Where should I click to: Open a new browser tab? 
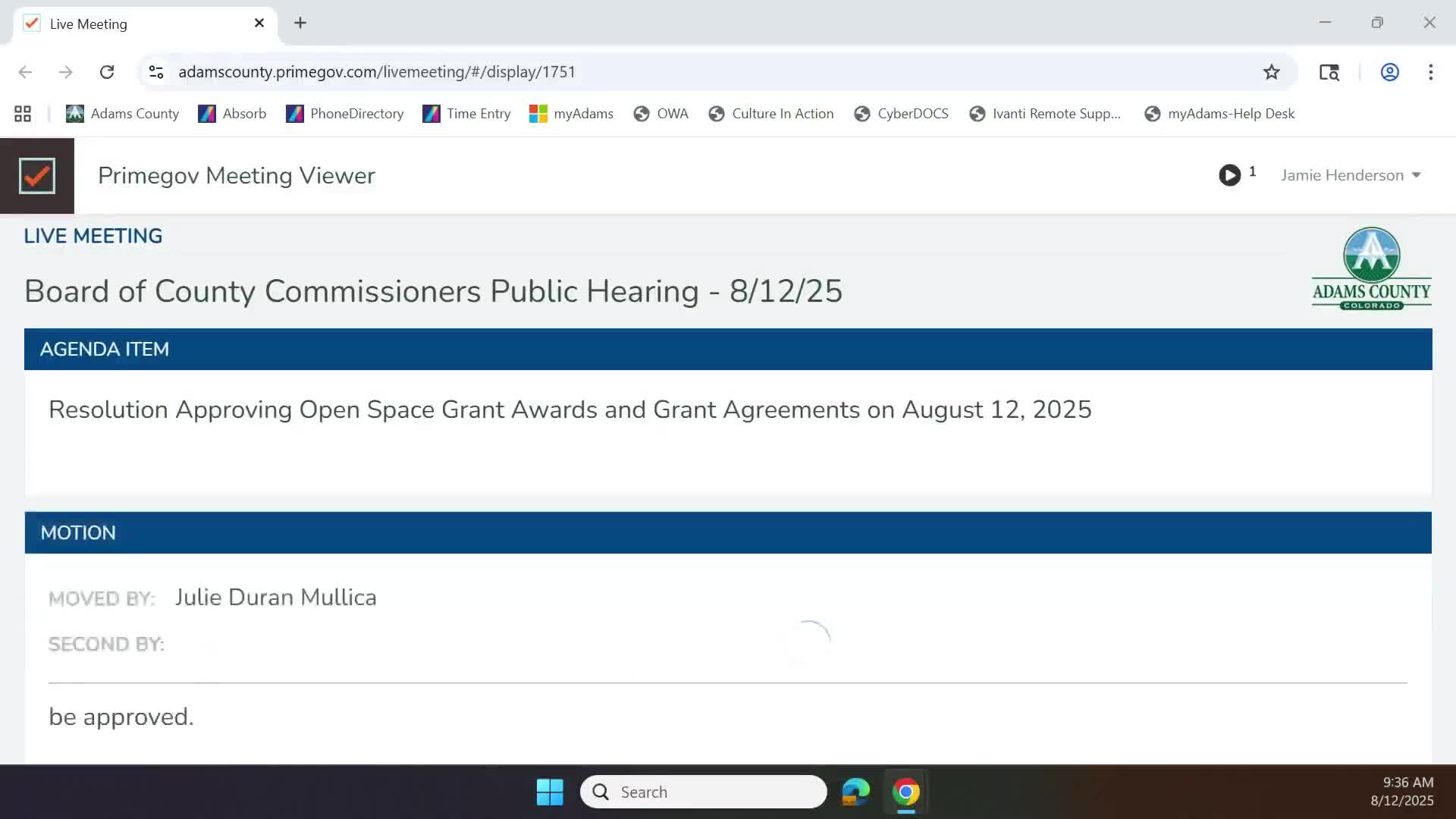(x=300, y=23)
